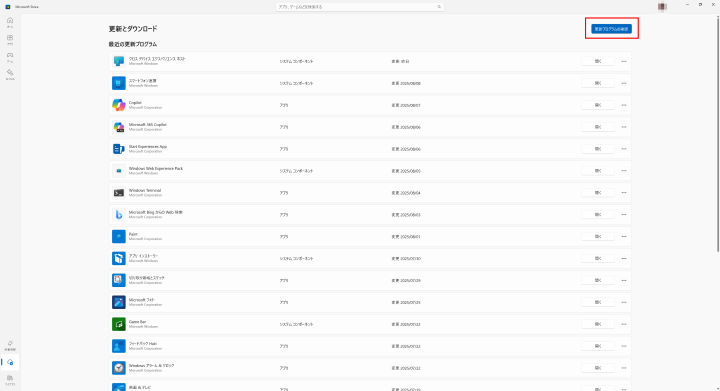Click 開く button for スマートフォン連携 row
The width and height of the screenshot is (720, 391).
tap(598, 83)
